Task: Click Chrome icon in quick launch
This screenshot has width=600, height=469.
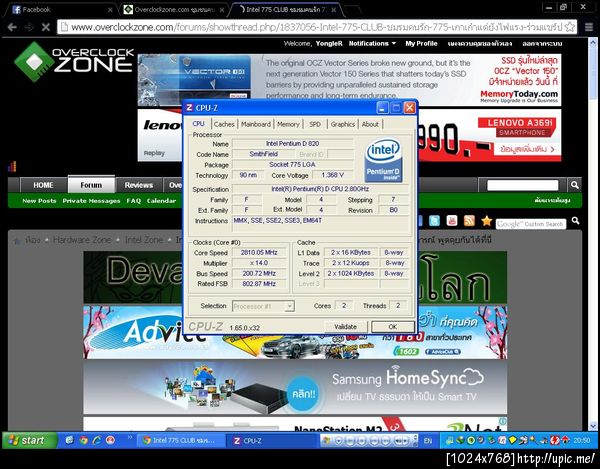Action: 83,440
